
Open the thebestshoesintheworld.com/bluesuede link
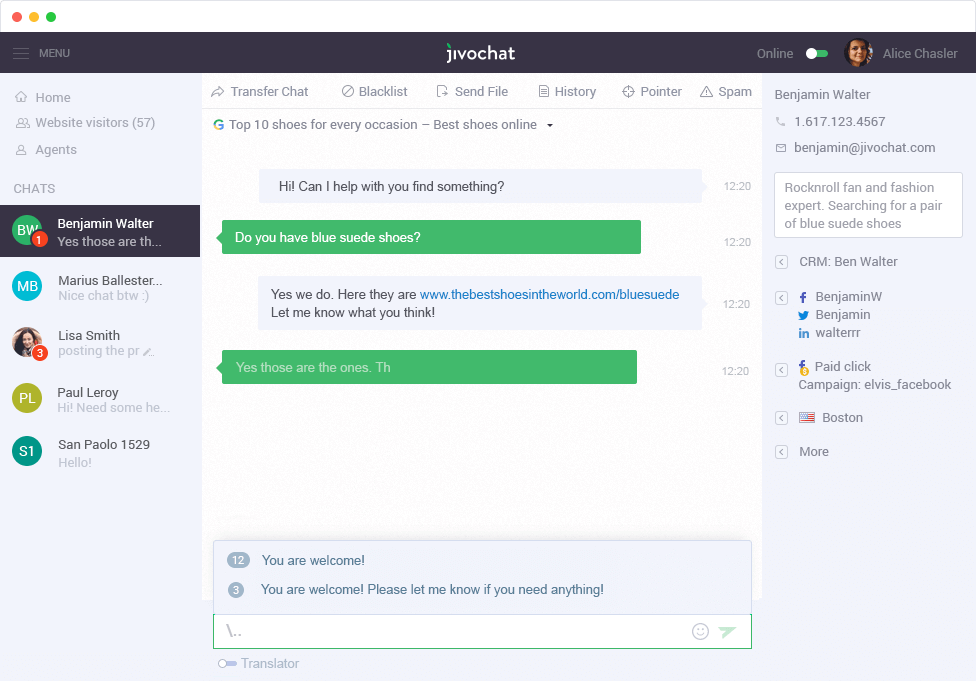[x=549, y=295]
